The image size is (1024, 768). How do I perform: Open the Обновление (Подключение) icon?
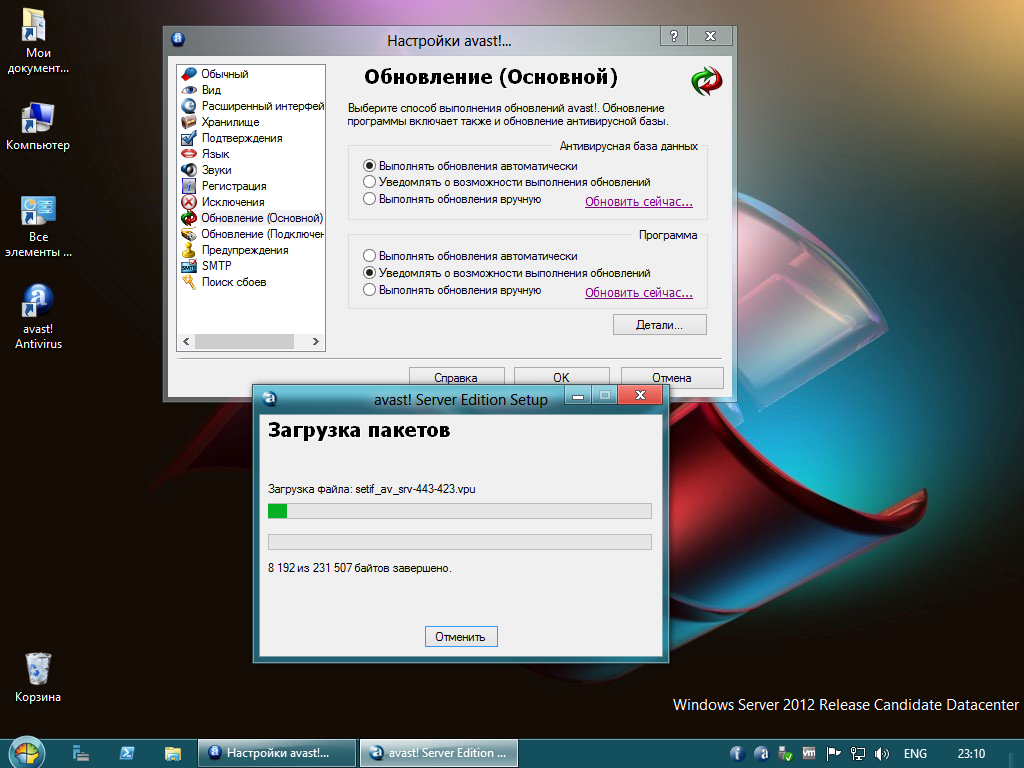point(189,234)
